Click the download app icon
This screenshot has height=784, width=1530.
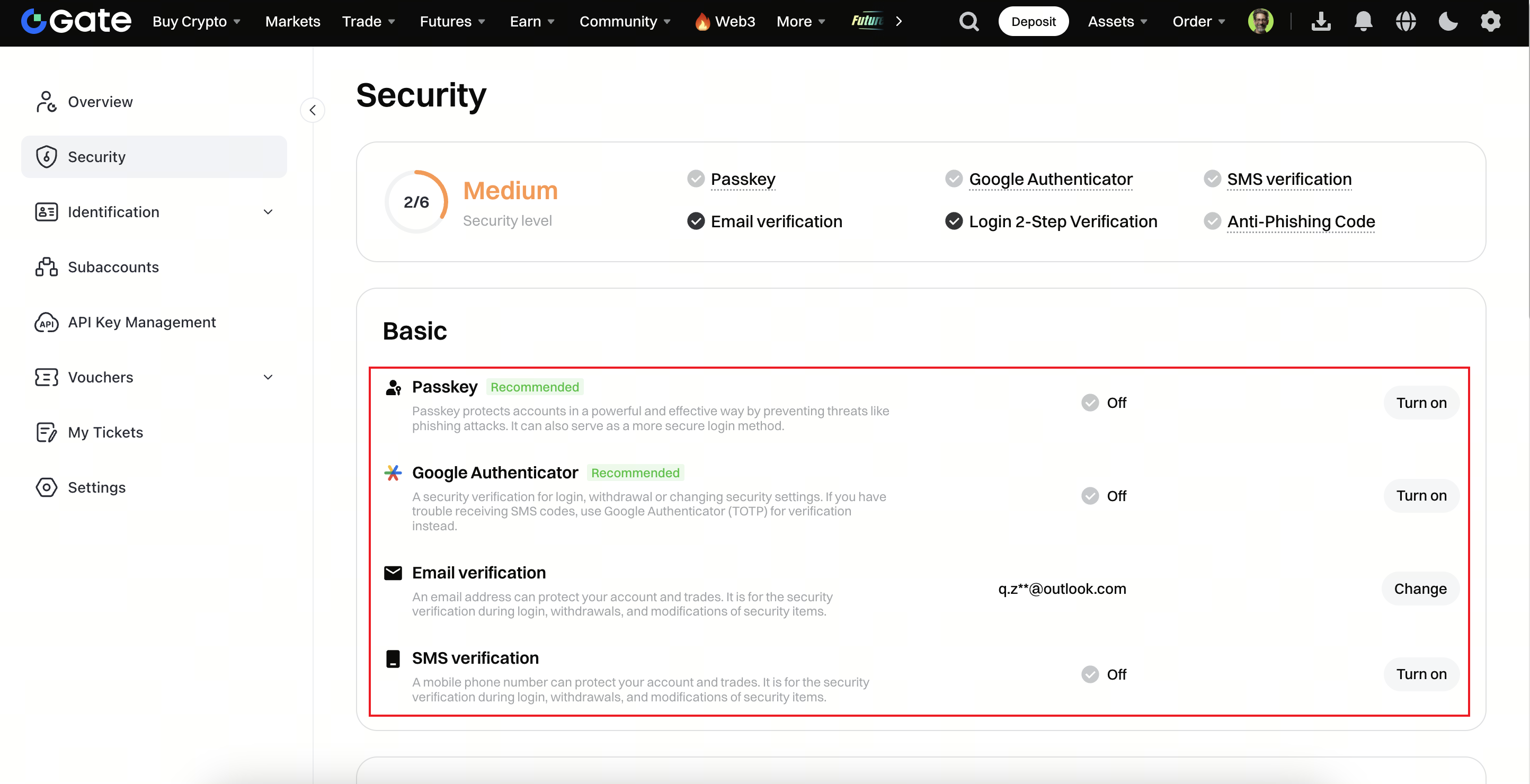point(1321,22)
